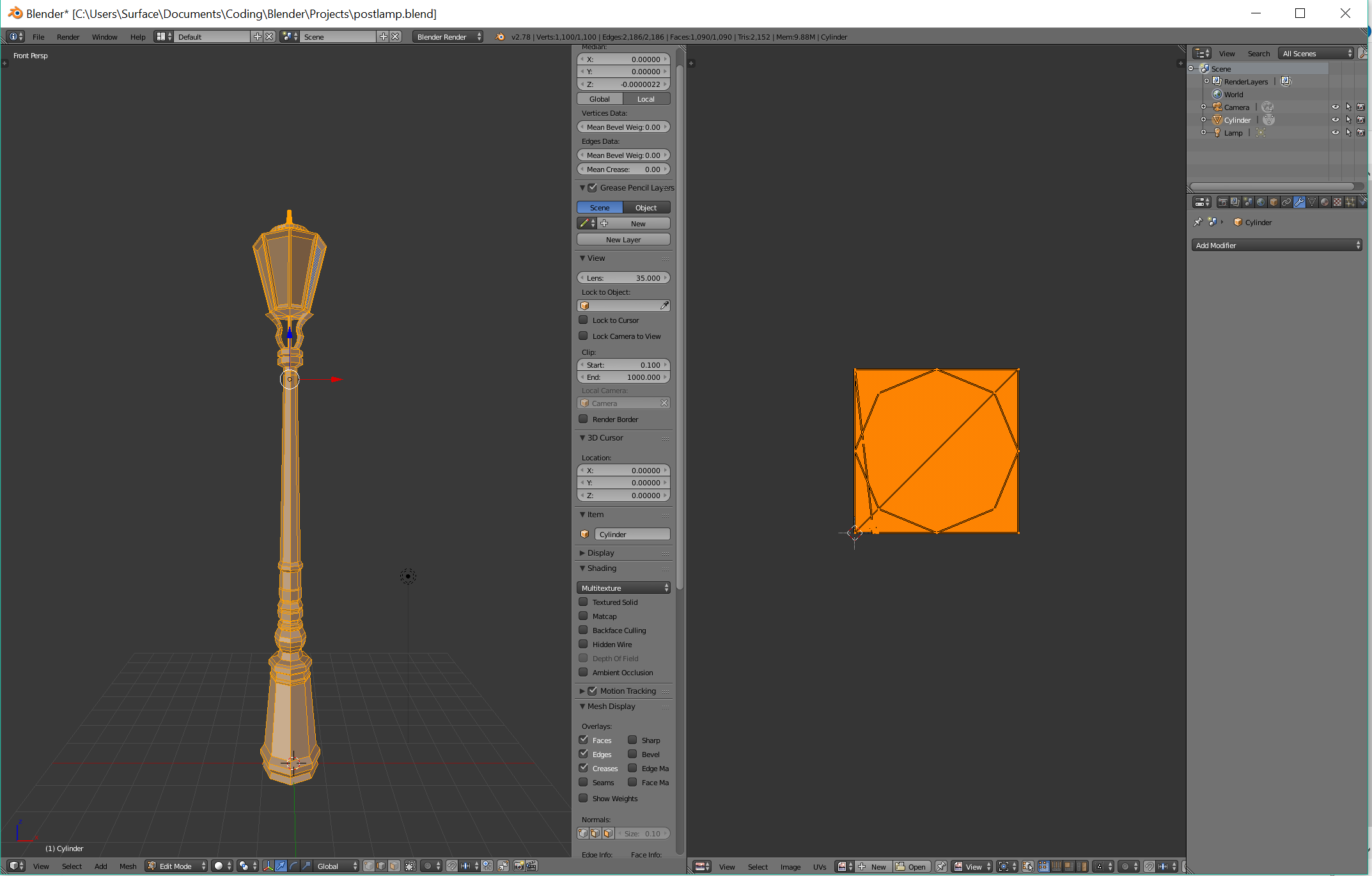Screen dimensions: 1372x876
Task: Open the UVs menu in UV editor
Action: (x=820, y=866)
